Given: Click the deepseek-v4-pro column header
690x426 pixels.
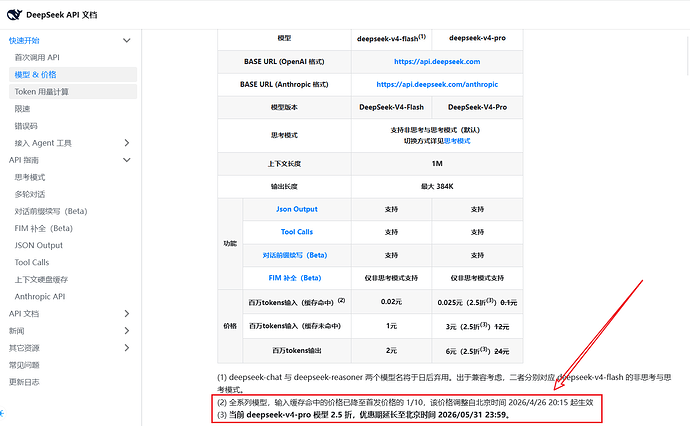Looking at the screenshot, I should point(477,38).
